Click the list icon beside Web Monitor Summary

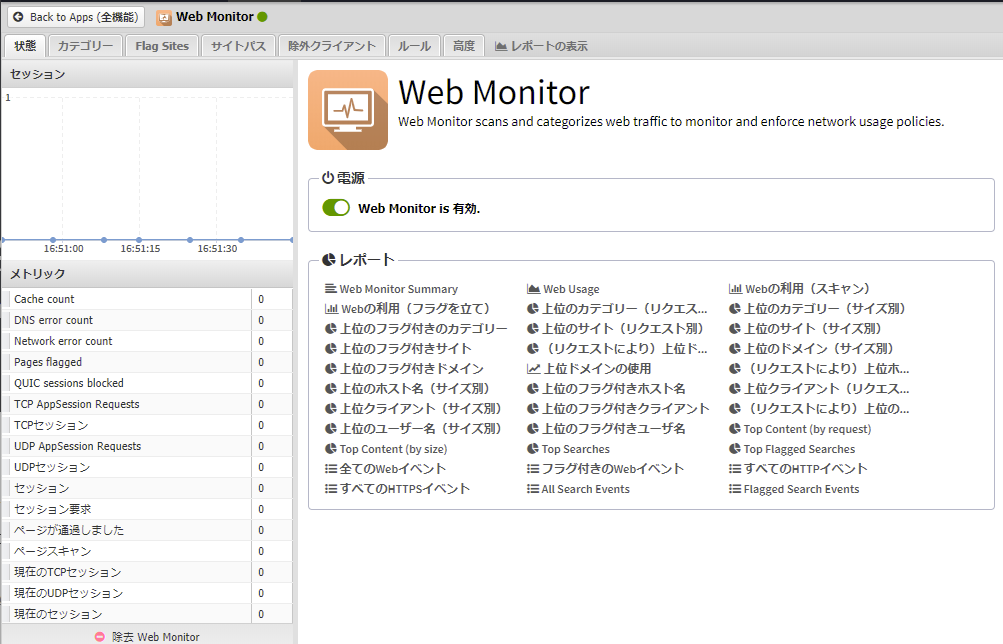click(331, 289)
